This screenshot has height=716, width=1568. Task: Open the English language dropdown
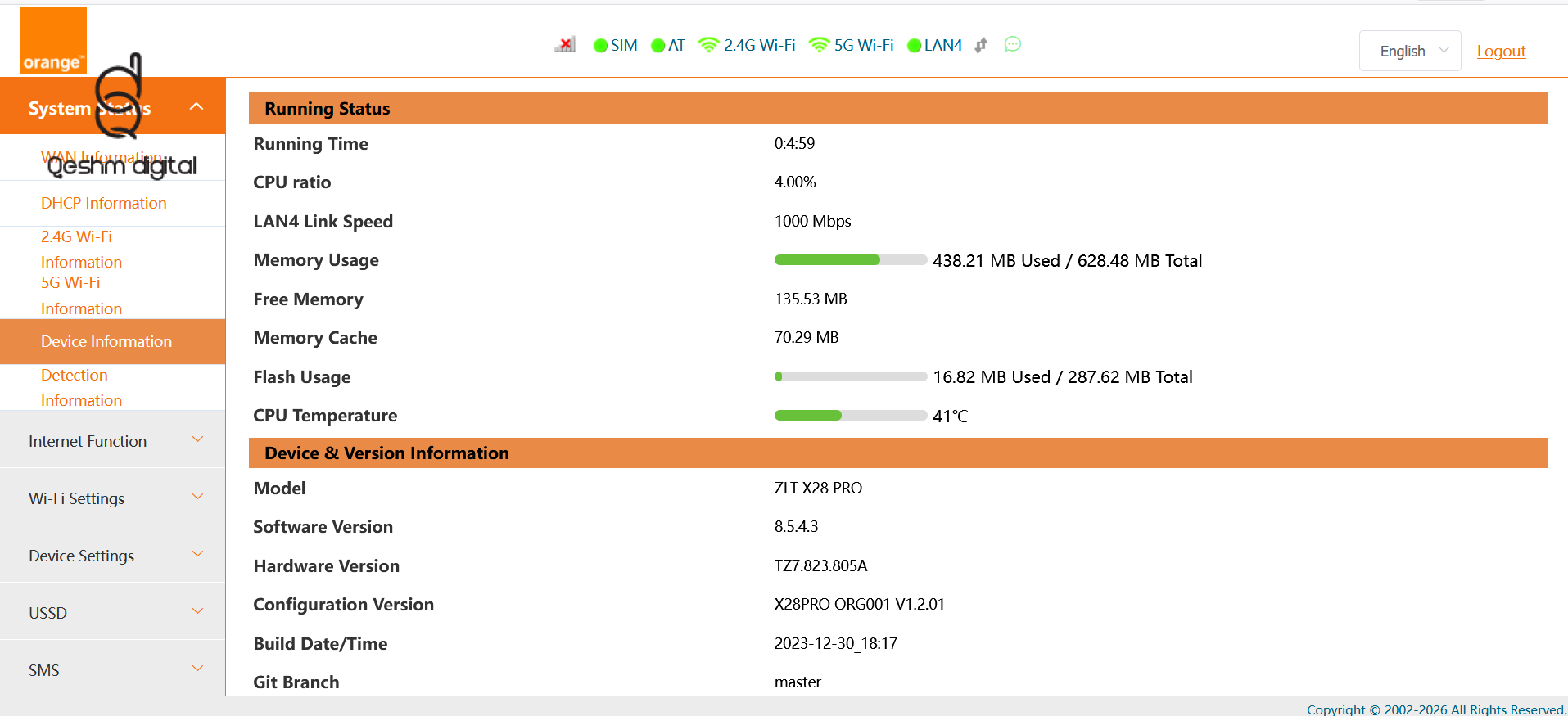pos(1410,51)
